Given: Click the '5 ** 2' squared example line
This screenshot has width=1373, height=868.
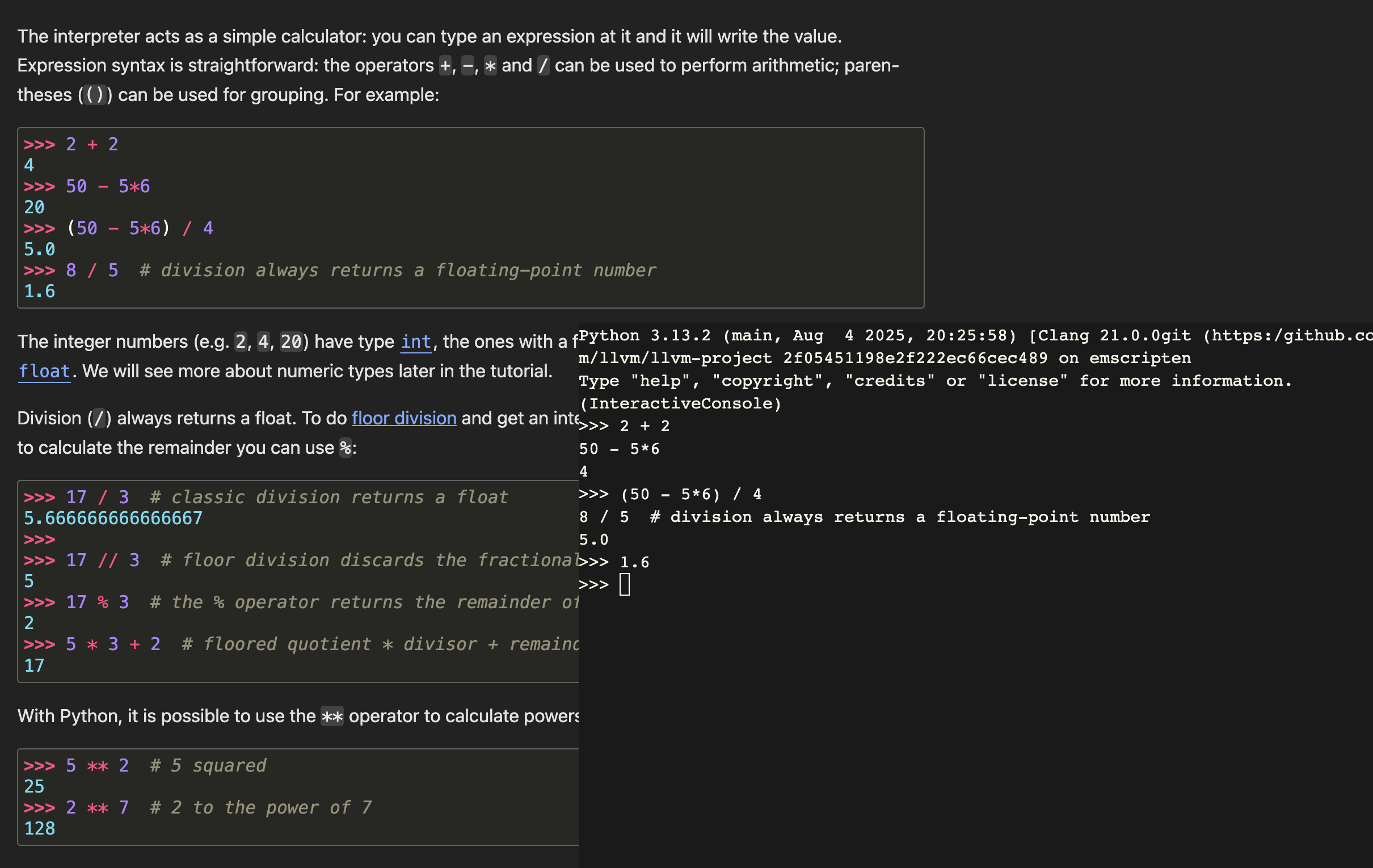Looking at the screenshot, I should click(x=97, y=765).
